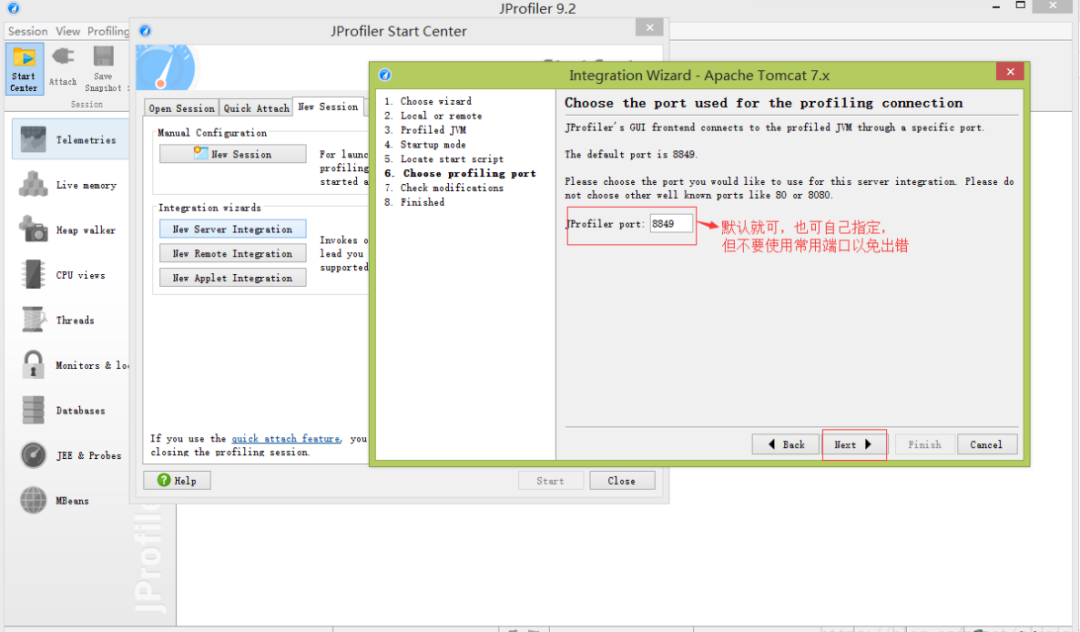Click wizard step 7 Check modifications
Viewport: 1080px width, 632px height.
point(444,188)
